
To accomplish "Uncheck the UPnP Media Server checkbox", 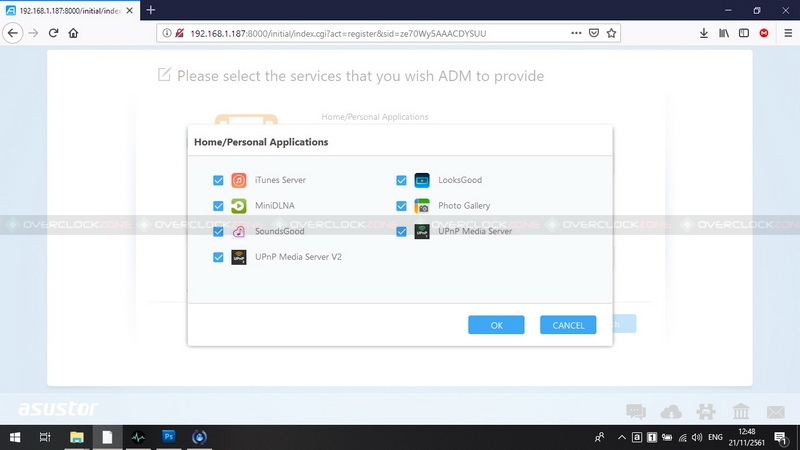I will point(402,231).
